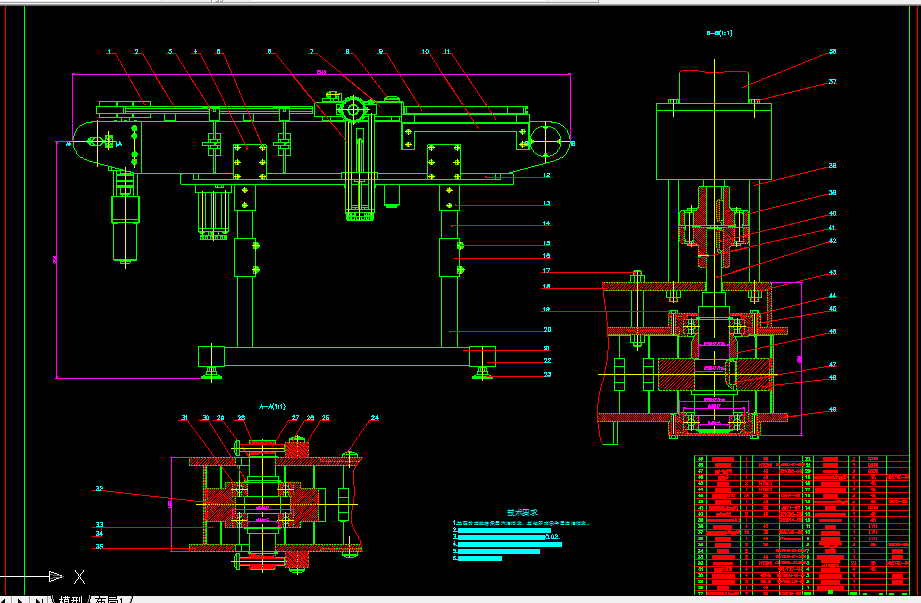Select part callout number 42
Viewport: 921px width, 603px height.
[832, 241]
